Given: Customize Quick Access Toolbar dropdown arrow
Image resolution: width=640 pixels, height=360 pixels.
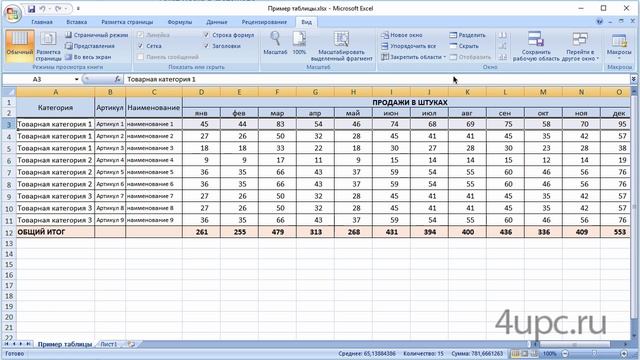Looking at the screenshot, I should [x=78, y=9].
